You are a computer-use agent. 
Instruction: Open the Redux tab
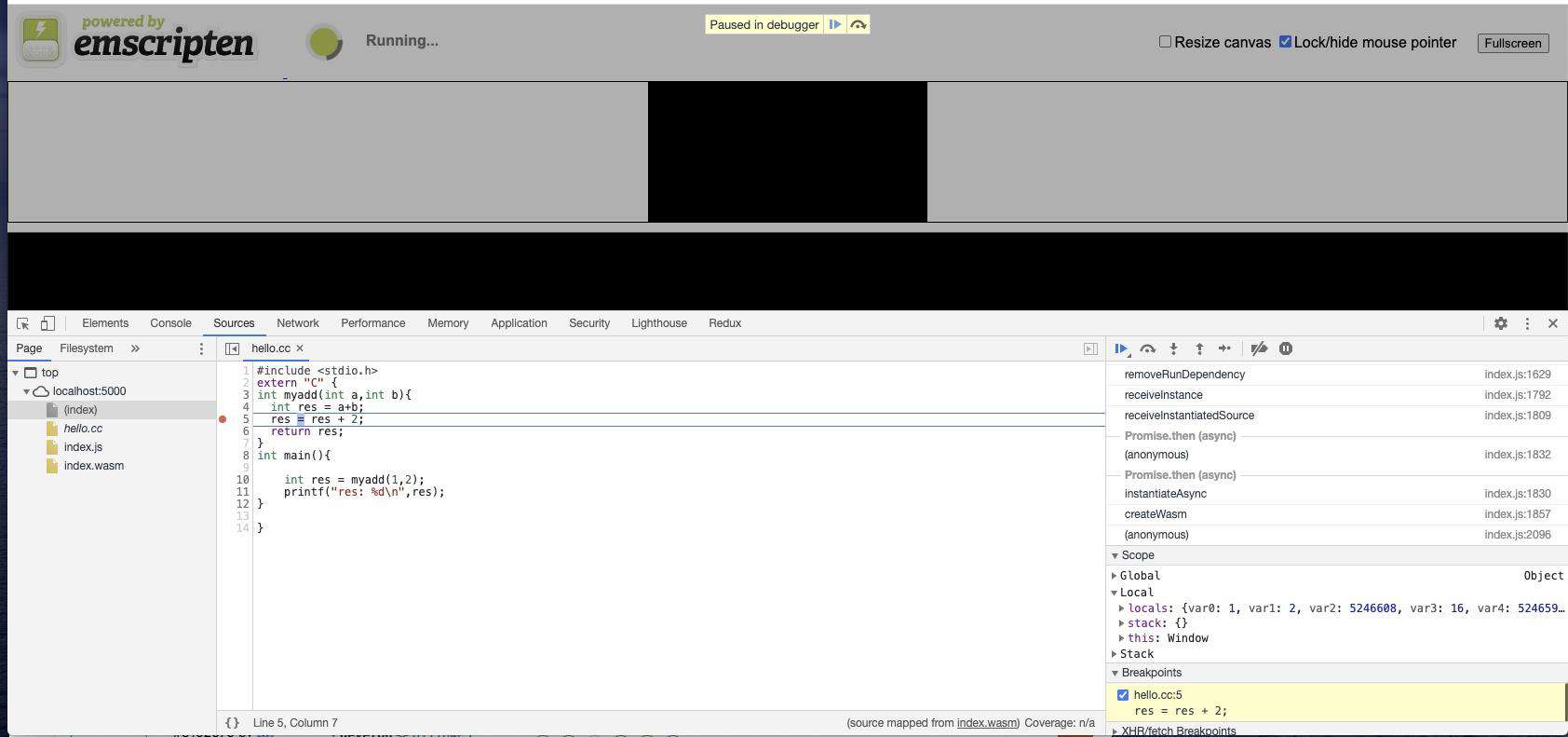(x=724, y=323)
